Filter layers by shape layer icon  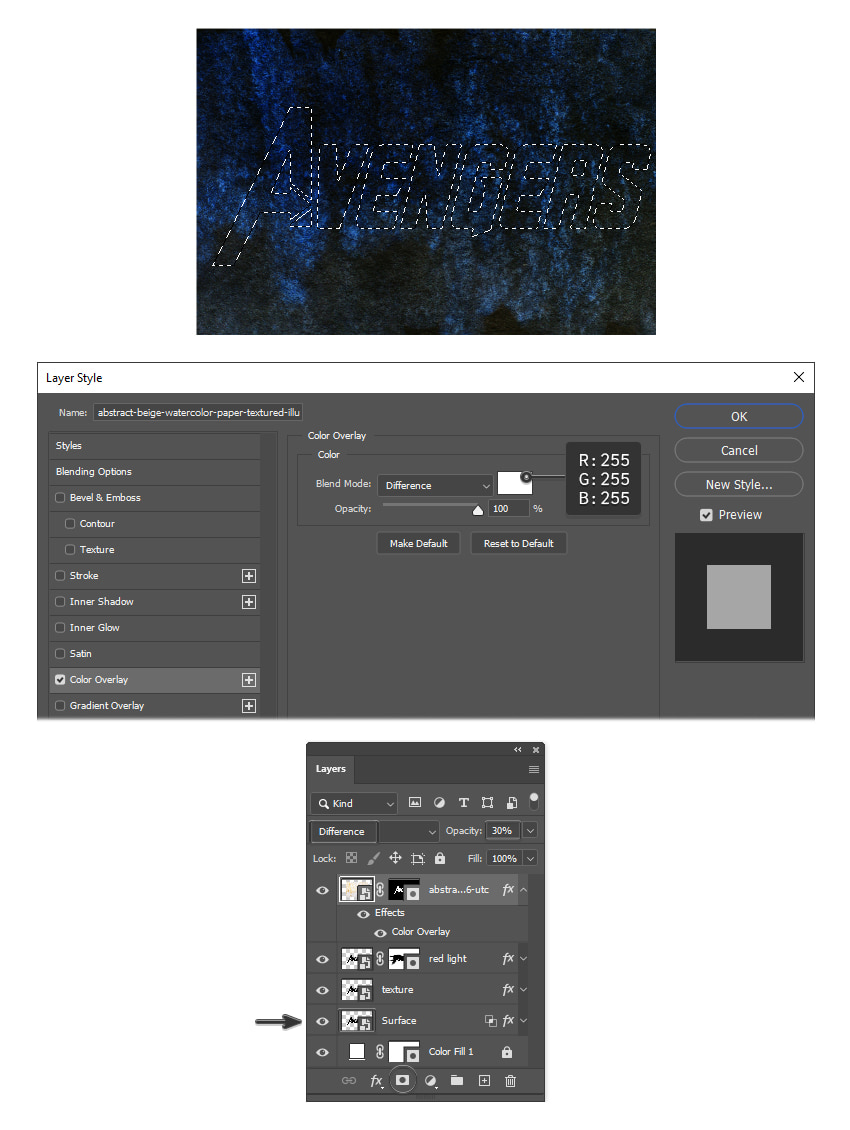coord(487,802)
